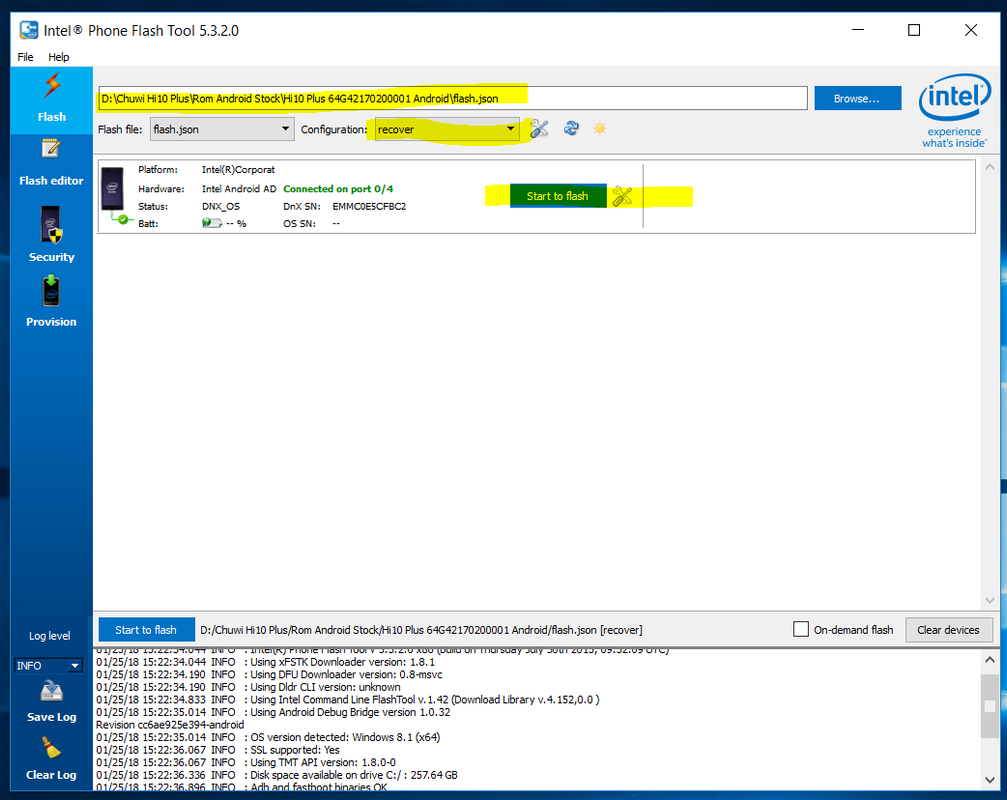Click the device list scroll up arrow
The image size is (1007, 800).
990,167
